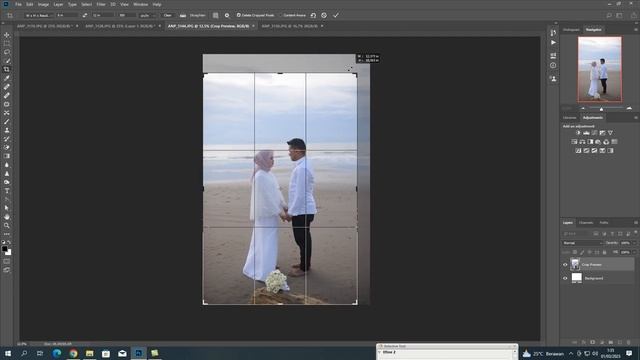The image size is (640, 360).
Task: Toggle lock transparent pixels
Action: tap(575, 252)
